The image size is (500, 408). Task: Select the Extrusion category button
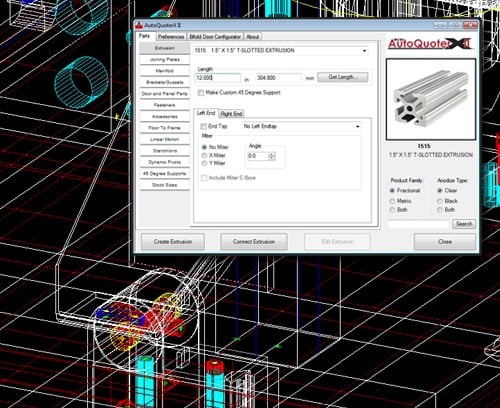point(165,48)
